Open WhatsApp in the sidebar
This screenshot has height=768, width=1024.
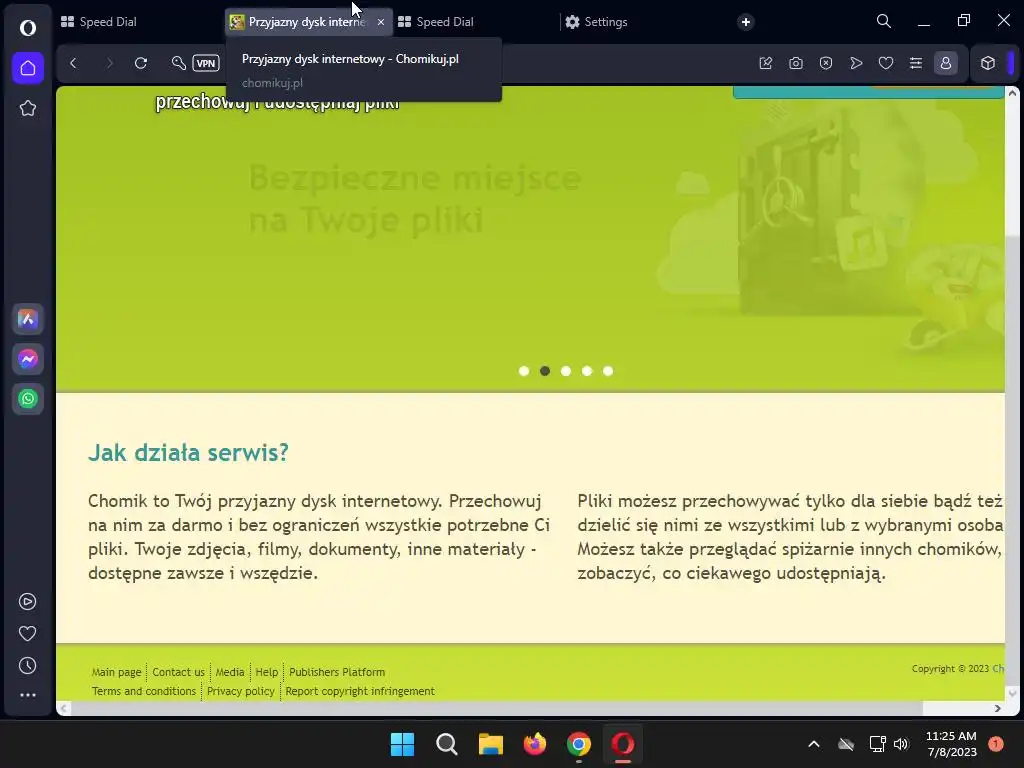[27, 398]
